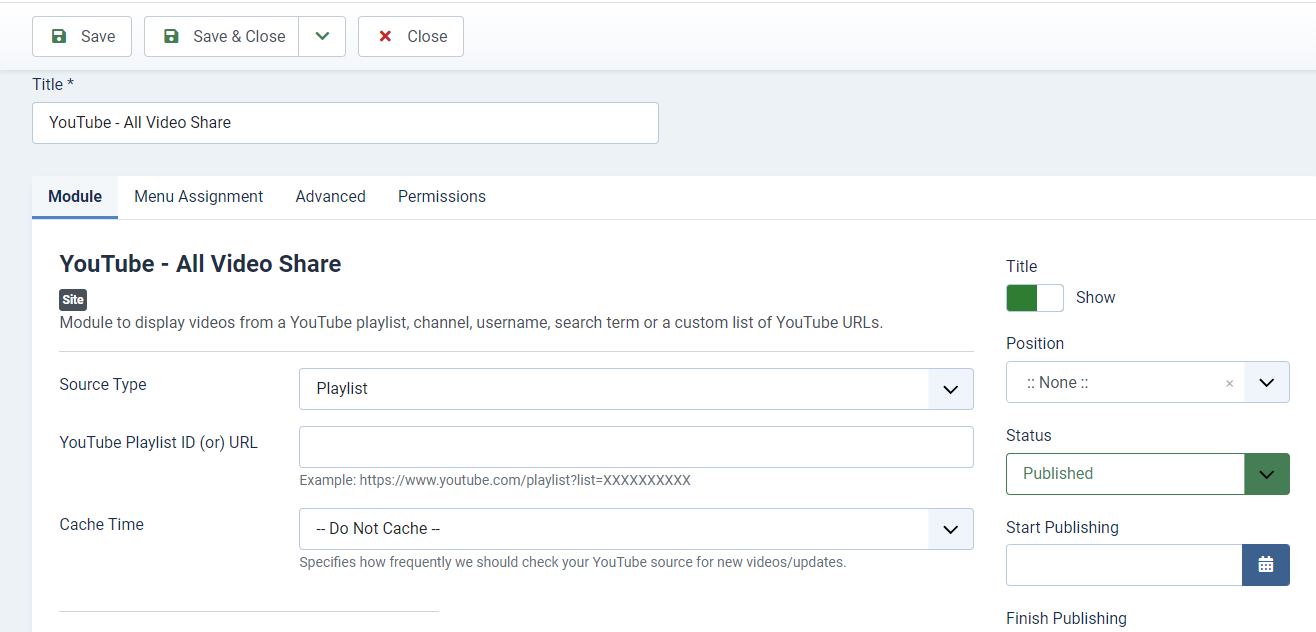Click the 'Finish Publishing' label
This screenshot has width=1316, height=632.
coord(1066,619)
